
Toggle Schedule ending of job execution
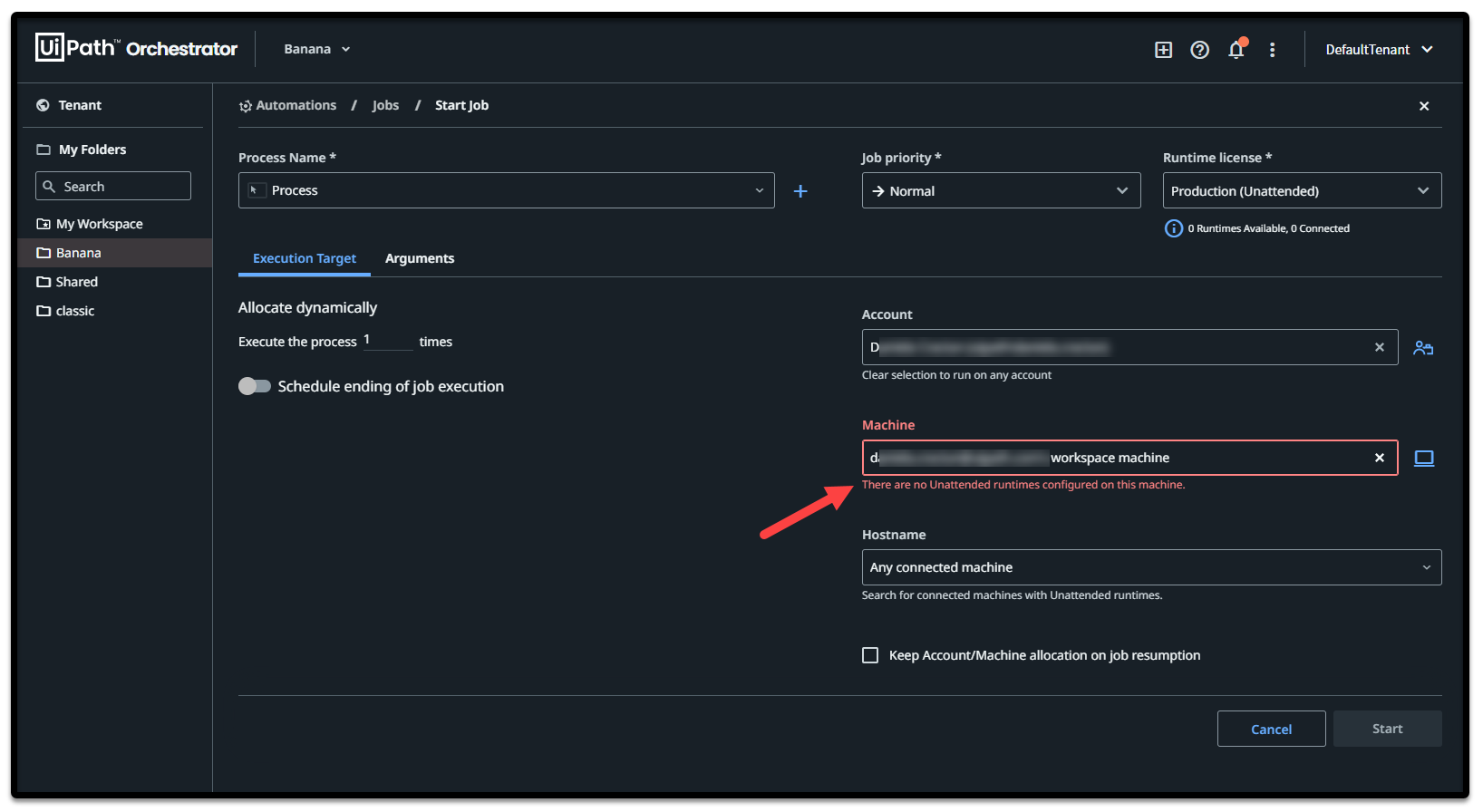click(255, 386)
